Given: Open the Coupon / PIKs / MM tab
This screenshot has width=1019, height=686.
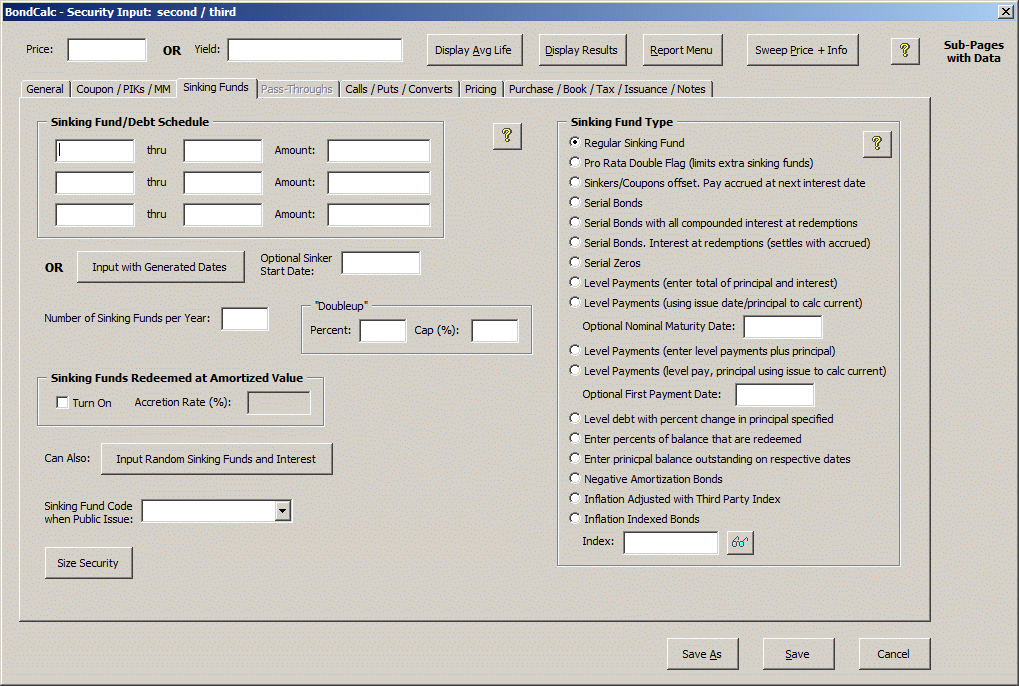Looking at the screenshot, I should coord(123,89).
